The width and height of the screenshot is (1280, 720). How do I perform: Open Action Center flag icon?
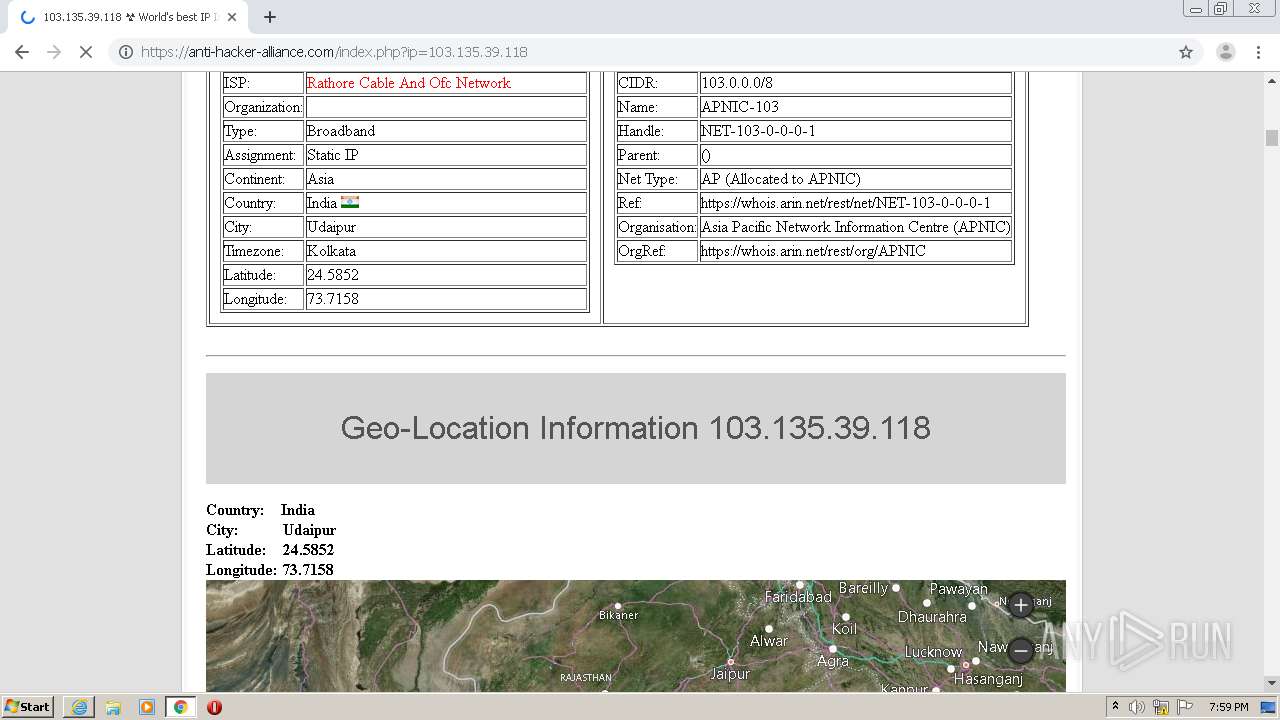pos(1185,707)
